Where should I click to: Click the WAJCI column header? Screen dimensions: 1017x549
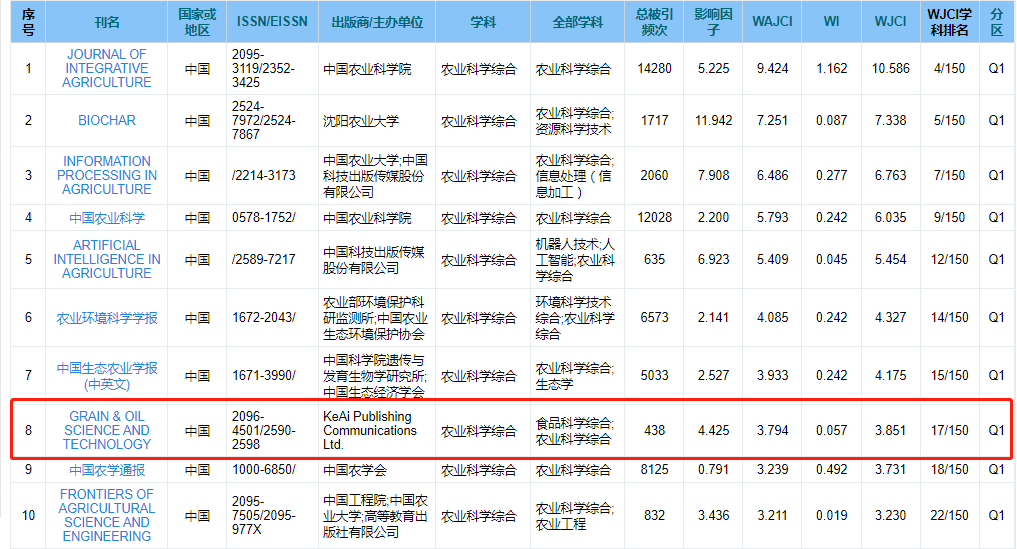tap(773, 22)
